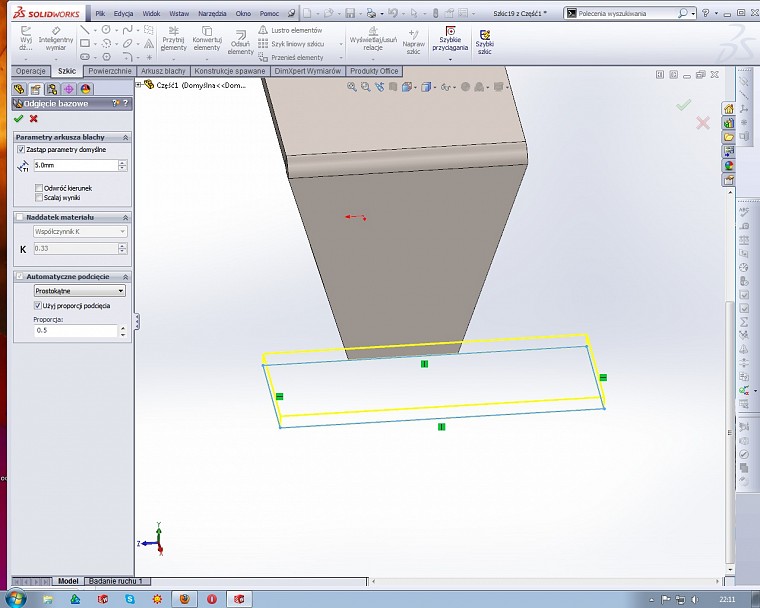The image size is (760, 608).
Task: Toggle Zastąp parametry domyślne checkbox
Action: tap(22, 149)
